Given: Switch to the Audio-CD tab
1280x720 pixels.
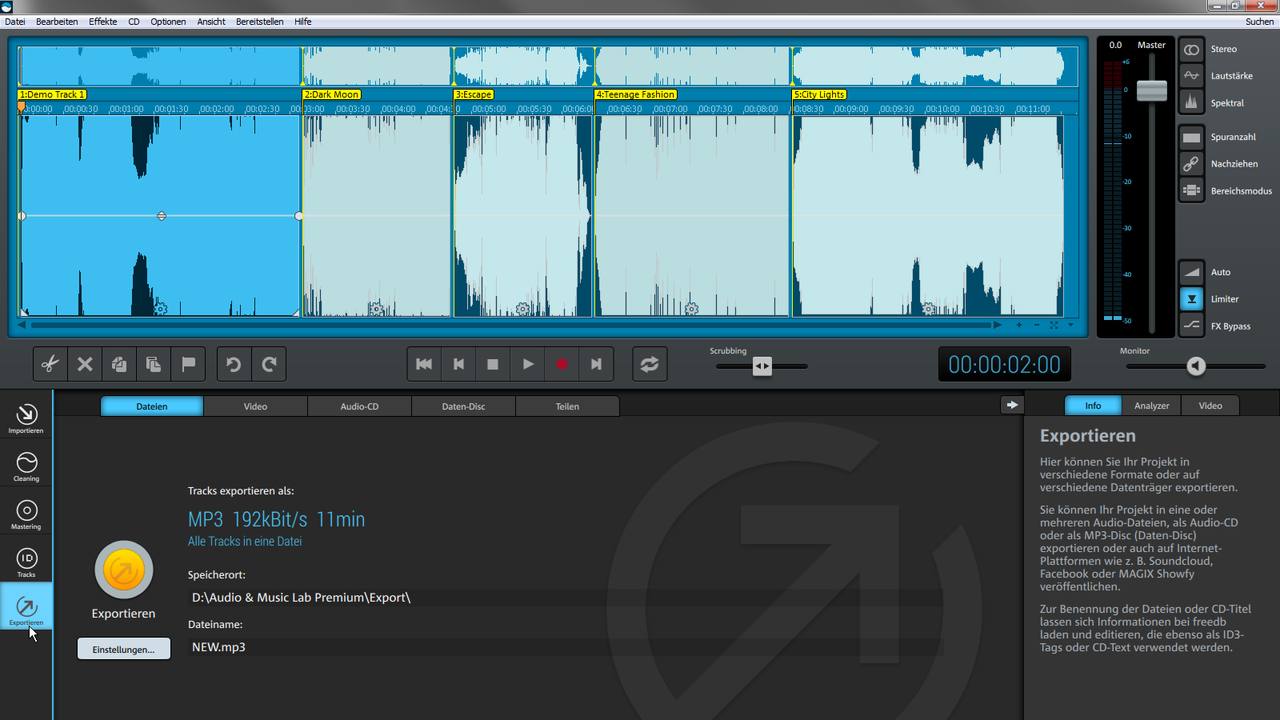Looking at the screenshot, I should click(359, 406).
